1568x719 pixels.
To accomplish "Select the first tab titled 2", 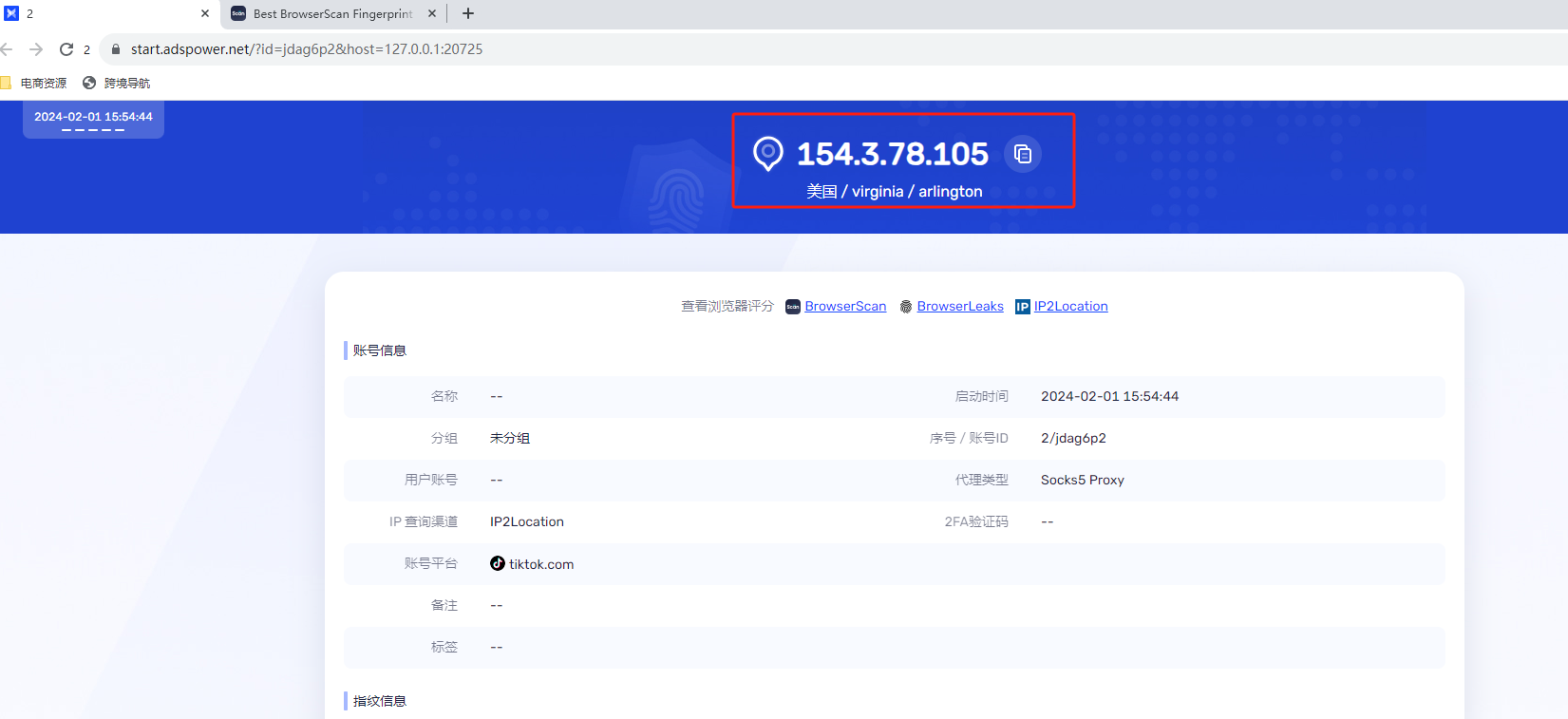I will coord(104,14).
